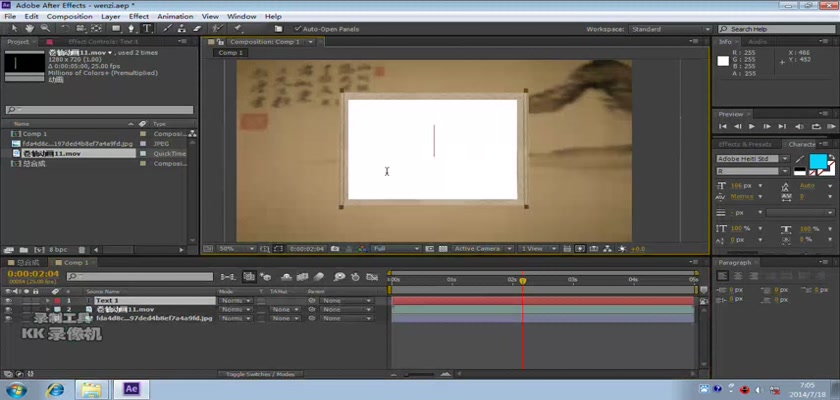Select the Brush tool
This screenshot has width=840, height=400.
click(x=167, y=29)
